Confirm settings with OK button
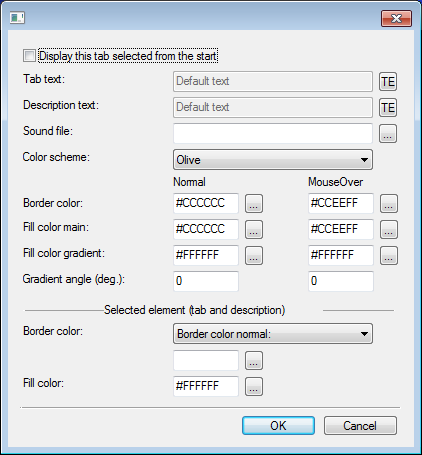This screenshot has width=422, height=455. (x=278, y=425)
